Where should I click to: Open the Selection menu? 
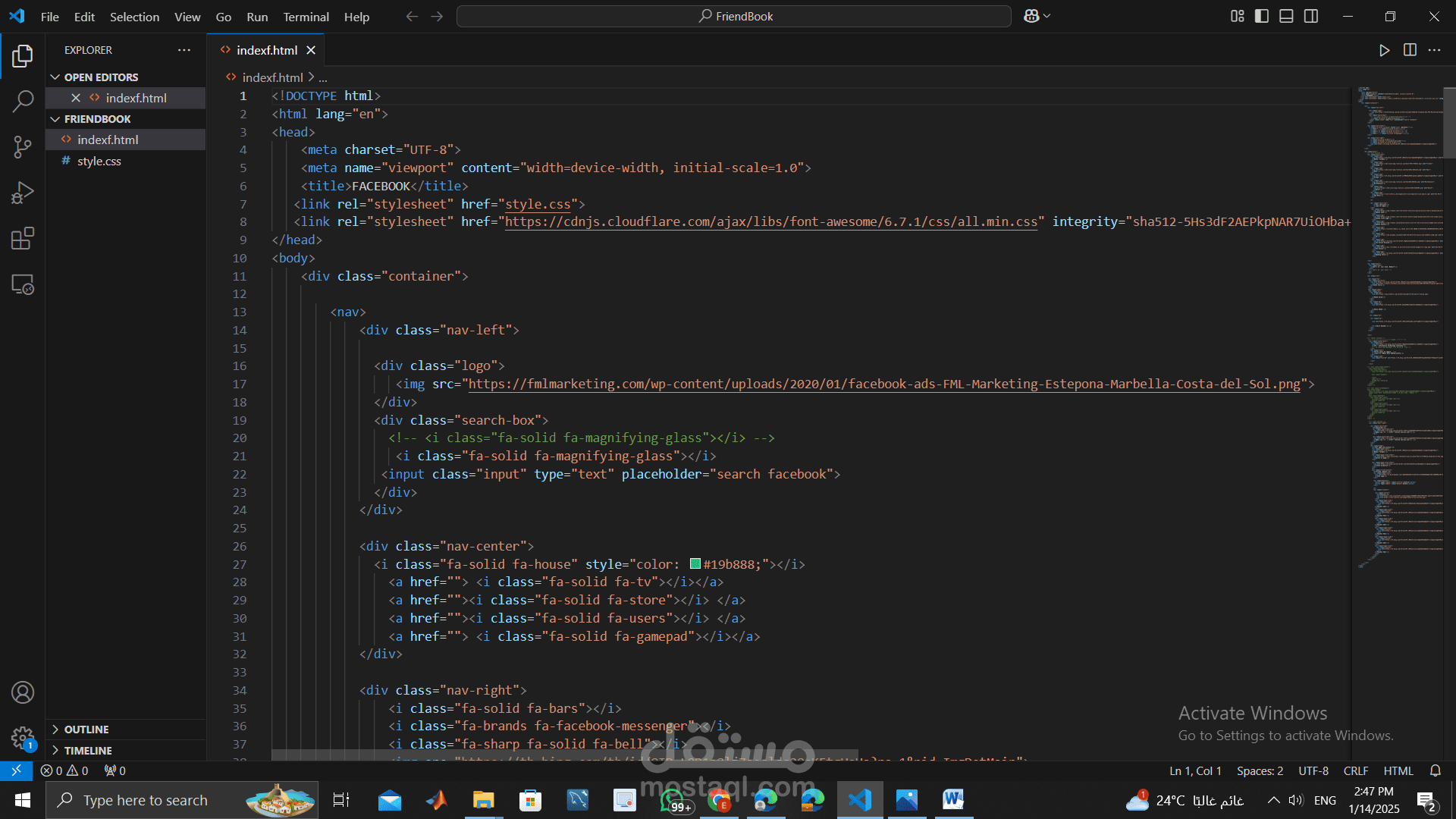134,17
